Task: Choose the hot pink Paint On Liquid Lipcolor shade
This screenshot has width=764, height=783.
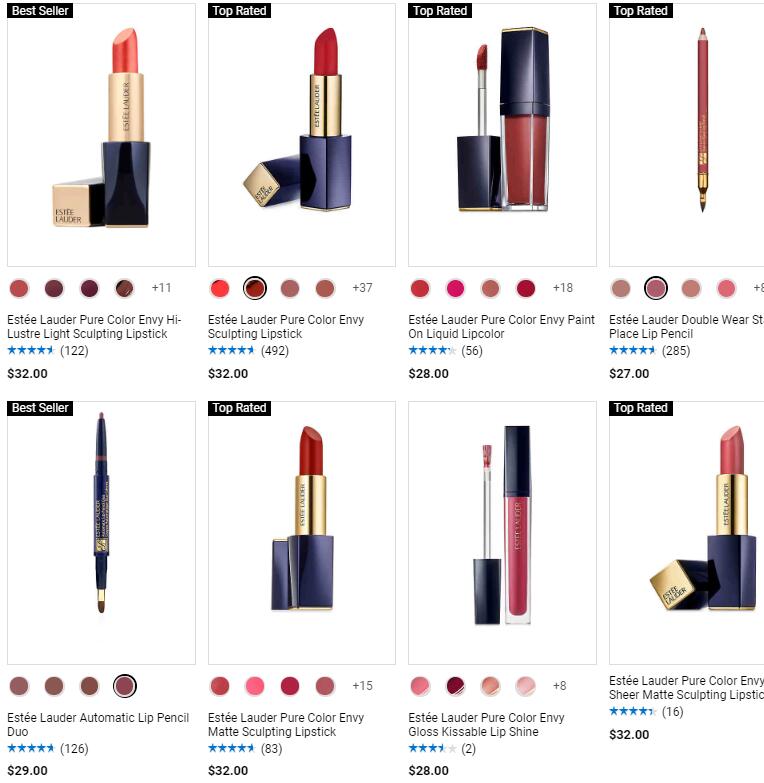Action: 455,288
